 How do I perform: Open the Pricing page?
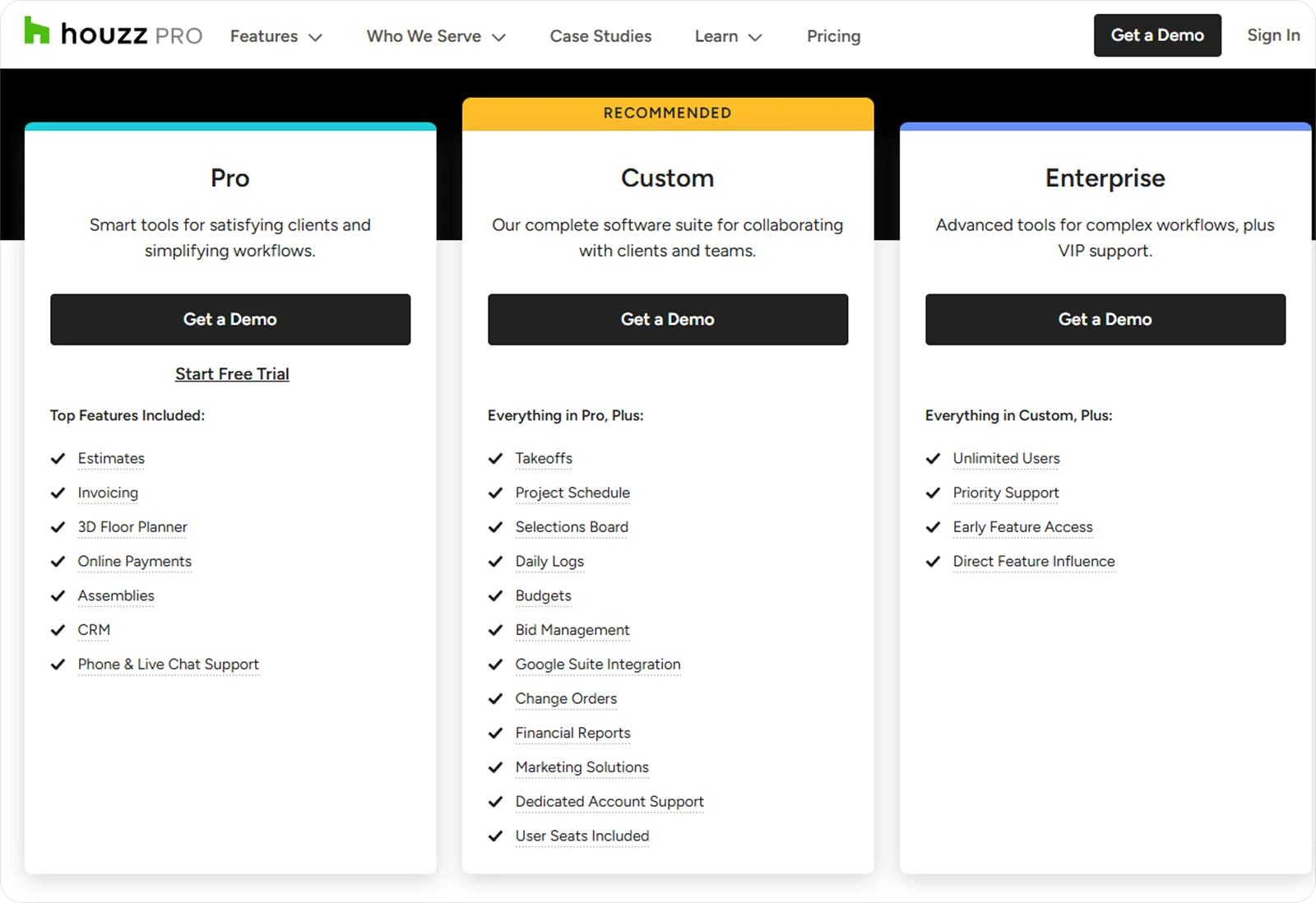(x=833, y=36)
